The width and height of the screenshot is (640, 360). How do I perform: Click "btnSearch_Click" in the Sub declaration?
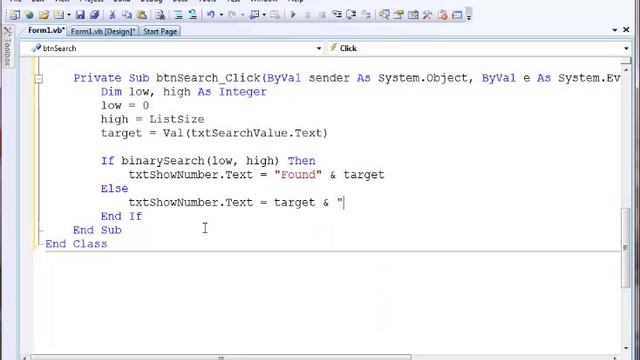pyautogui.click(x=208, y=78)
